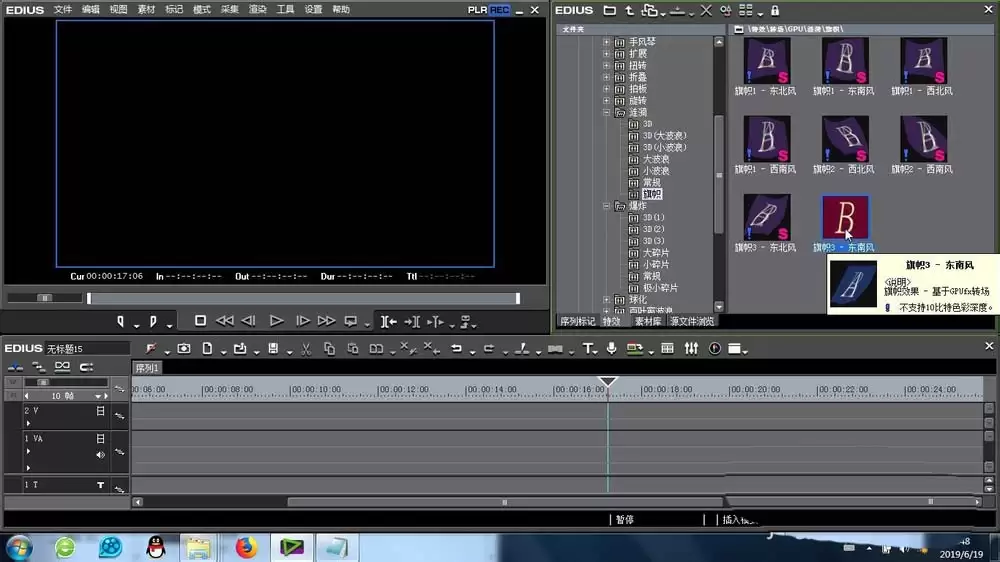Viewport: 1000px width, 562px height.
Task: Expand the 手风琴 folder in effects tree
Action: pyautogui.click(x=607, y=42)
